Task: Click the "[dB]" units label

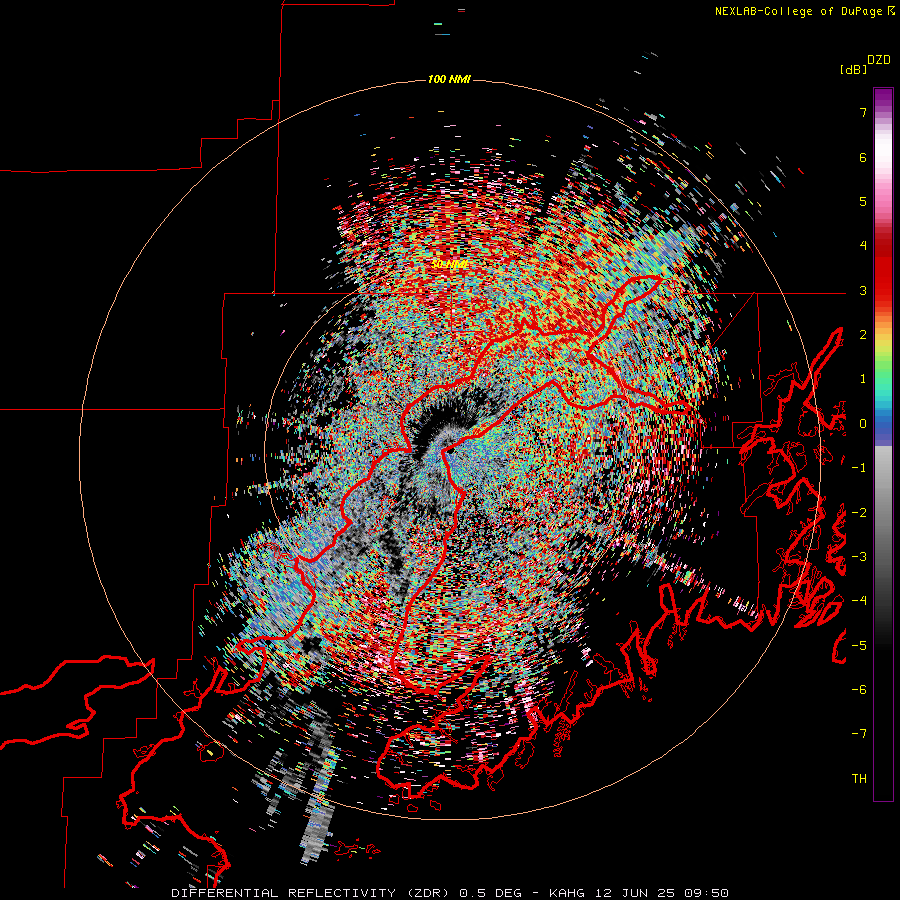Action: pyautogui.click(x=853, y=70)
